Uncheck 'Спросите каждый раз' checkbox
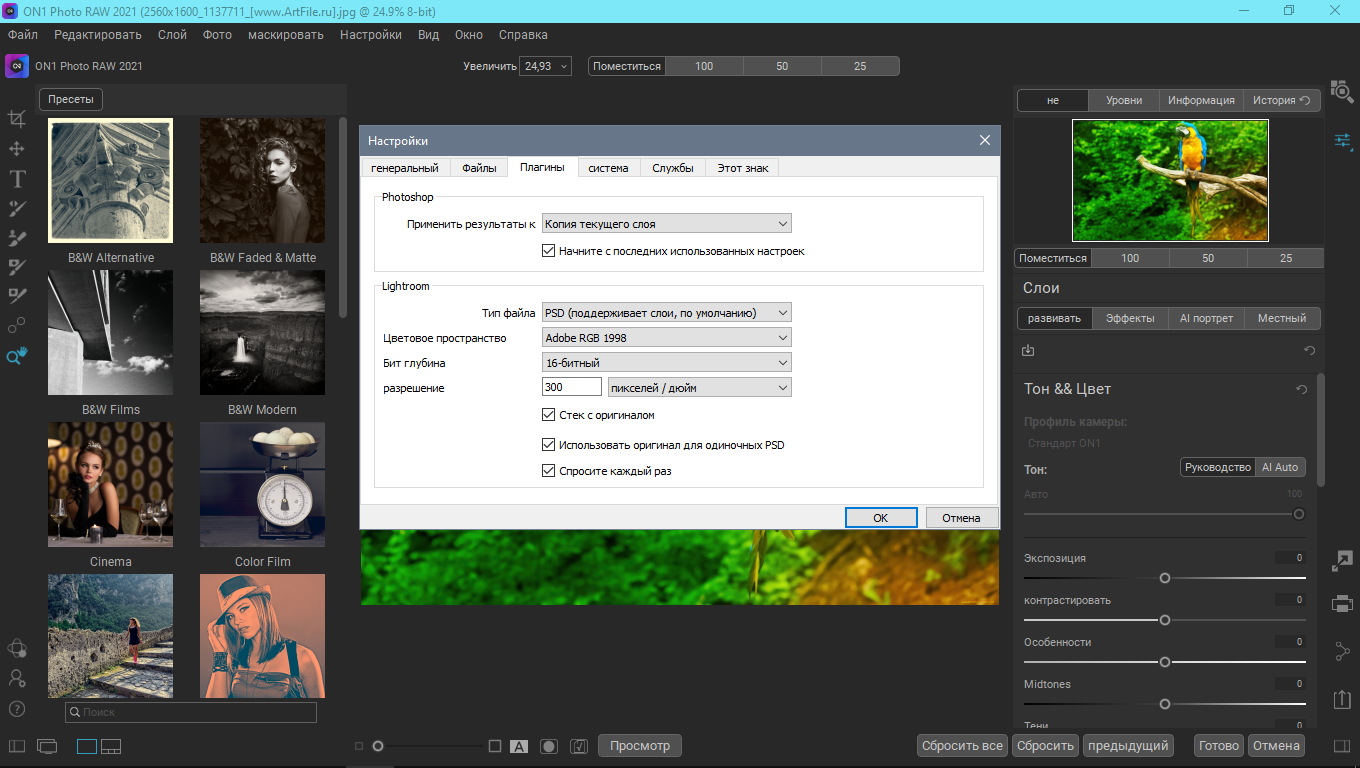 [x=548, y=471]
